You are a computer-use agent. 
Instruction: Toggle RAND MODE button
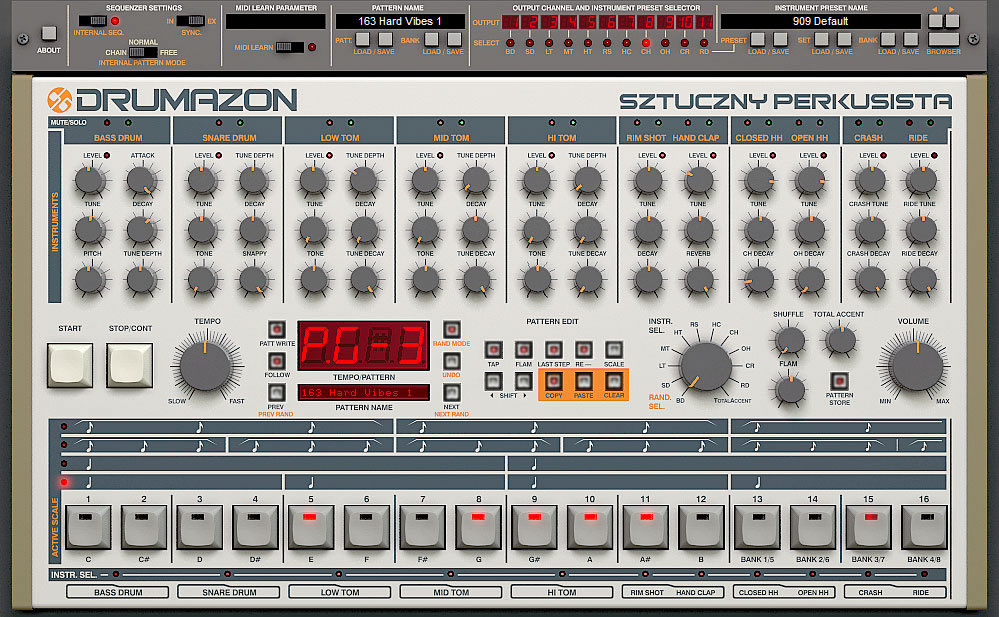[452, 330]
